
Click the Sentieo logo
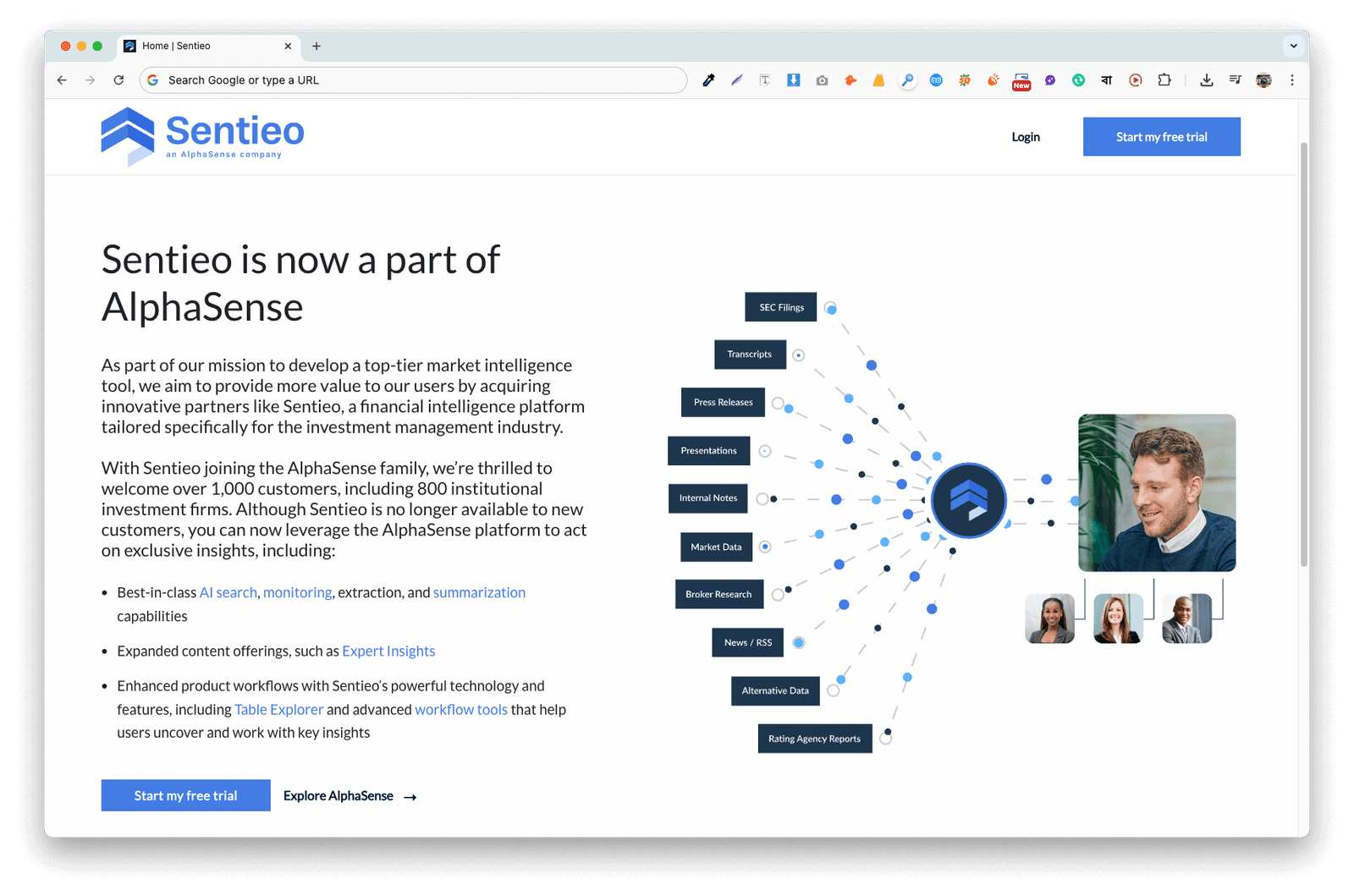(202, 136)
